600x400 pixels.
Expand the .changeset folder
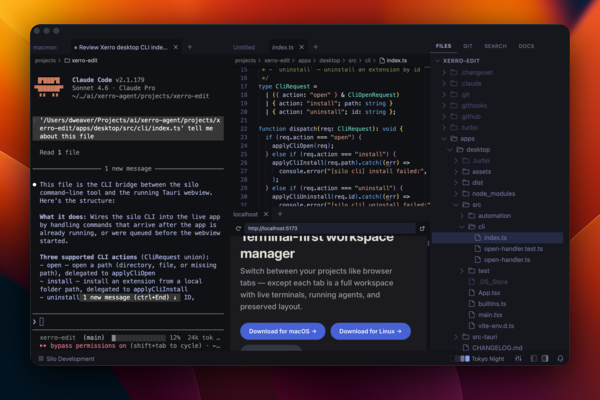point(444,72)
